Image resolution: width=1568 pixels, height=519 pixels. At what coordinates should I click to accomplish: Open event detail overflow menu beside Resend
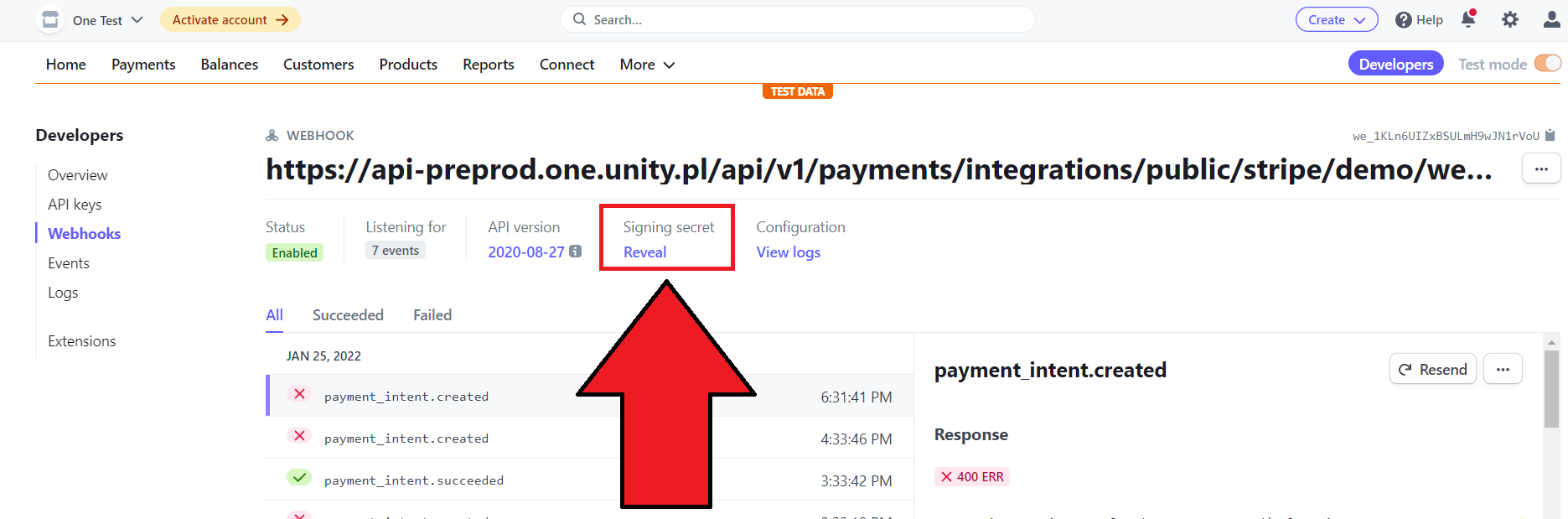(1503, 369)
